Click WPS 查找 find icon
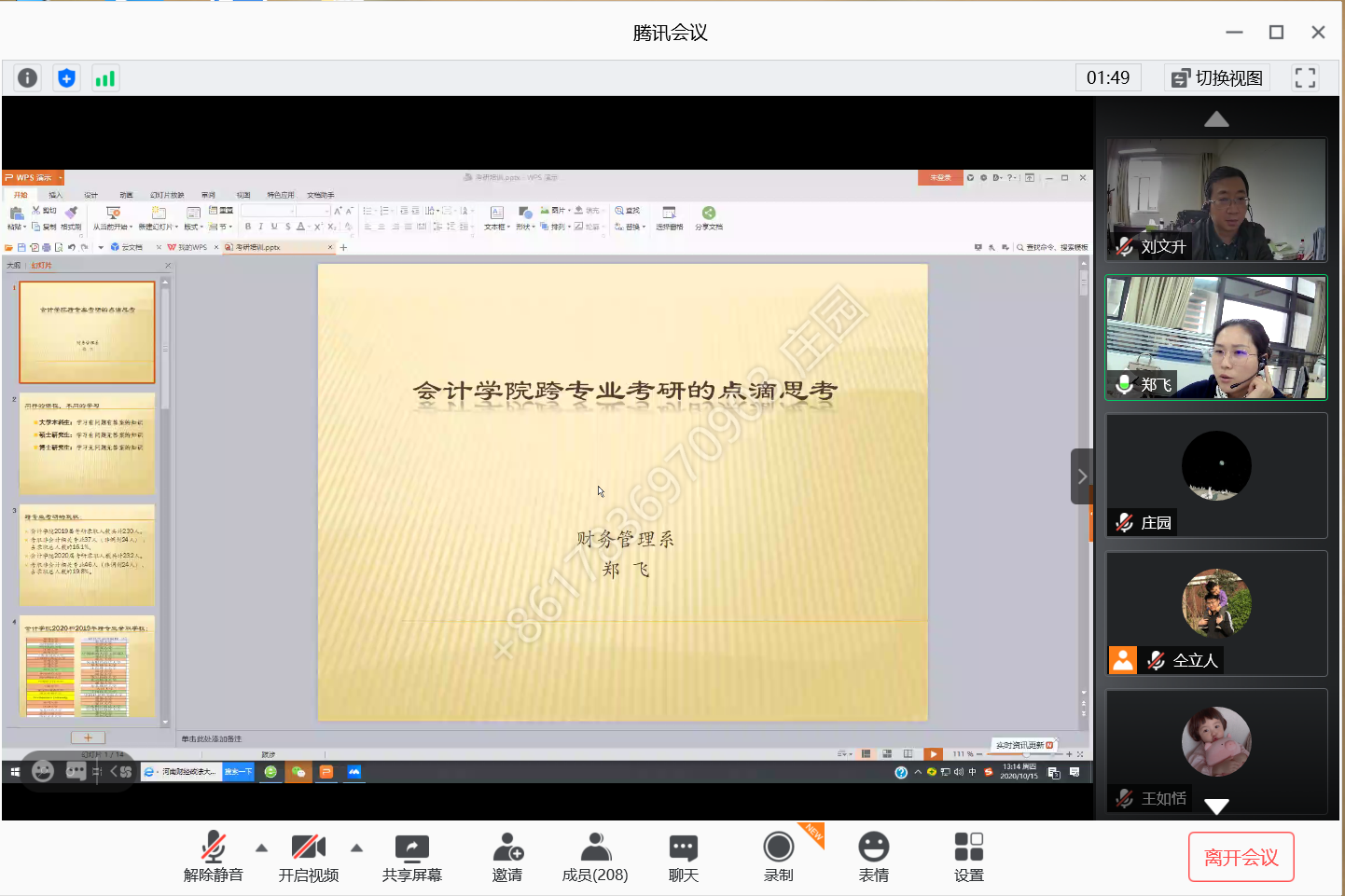 coord(627,211)
